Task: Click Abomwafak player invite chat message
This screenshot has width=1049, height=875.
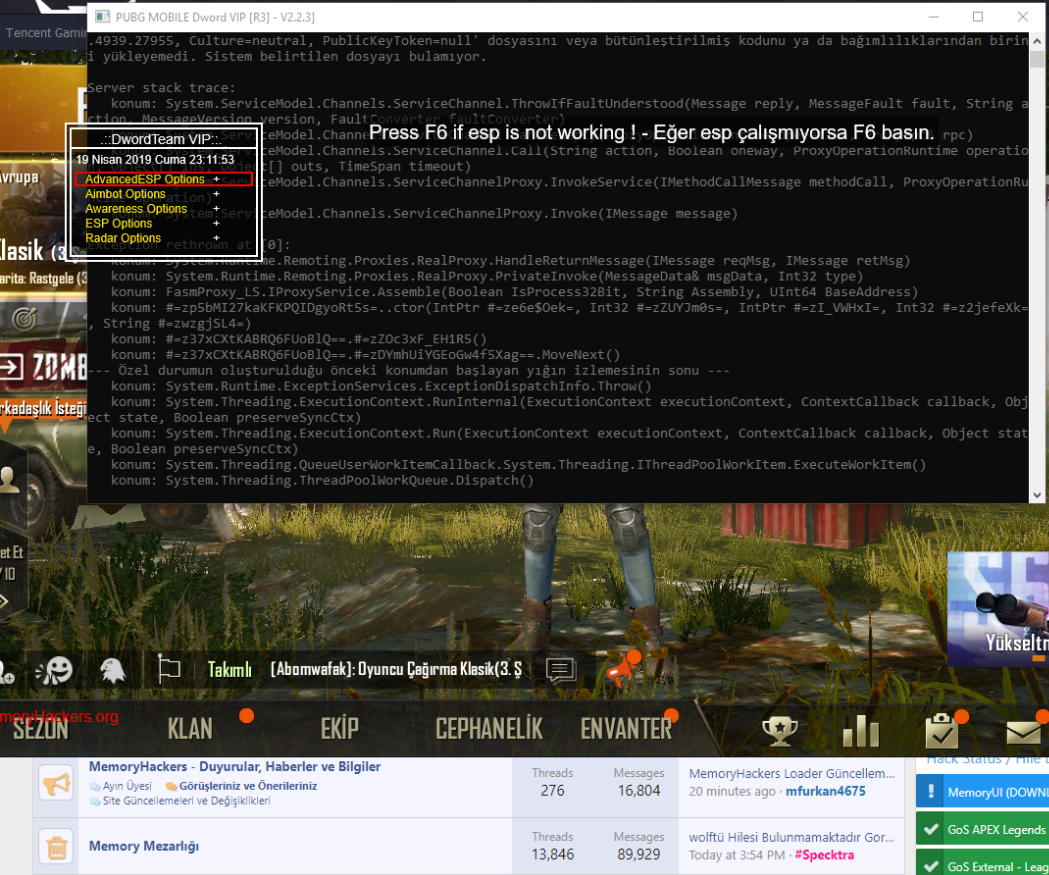Action: (396, 669)
